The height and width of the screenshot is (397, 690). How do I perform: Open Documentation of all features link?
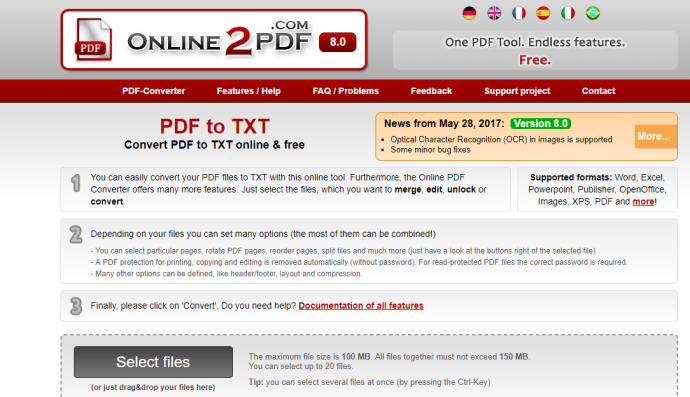click(361, 305)
